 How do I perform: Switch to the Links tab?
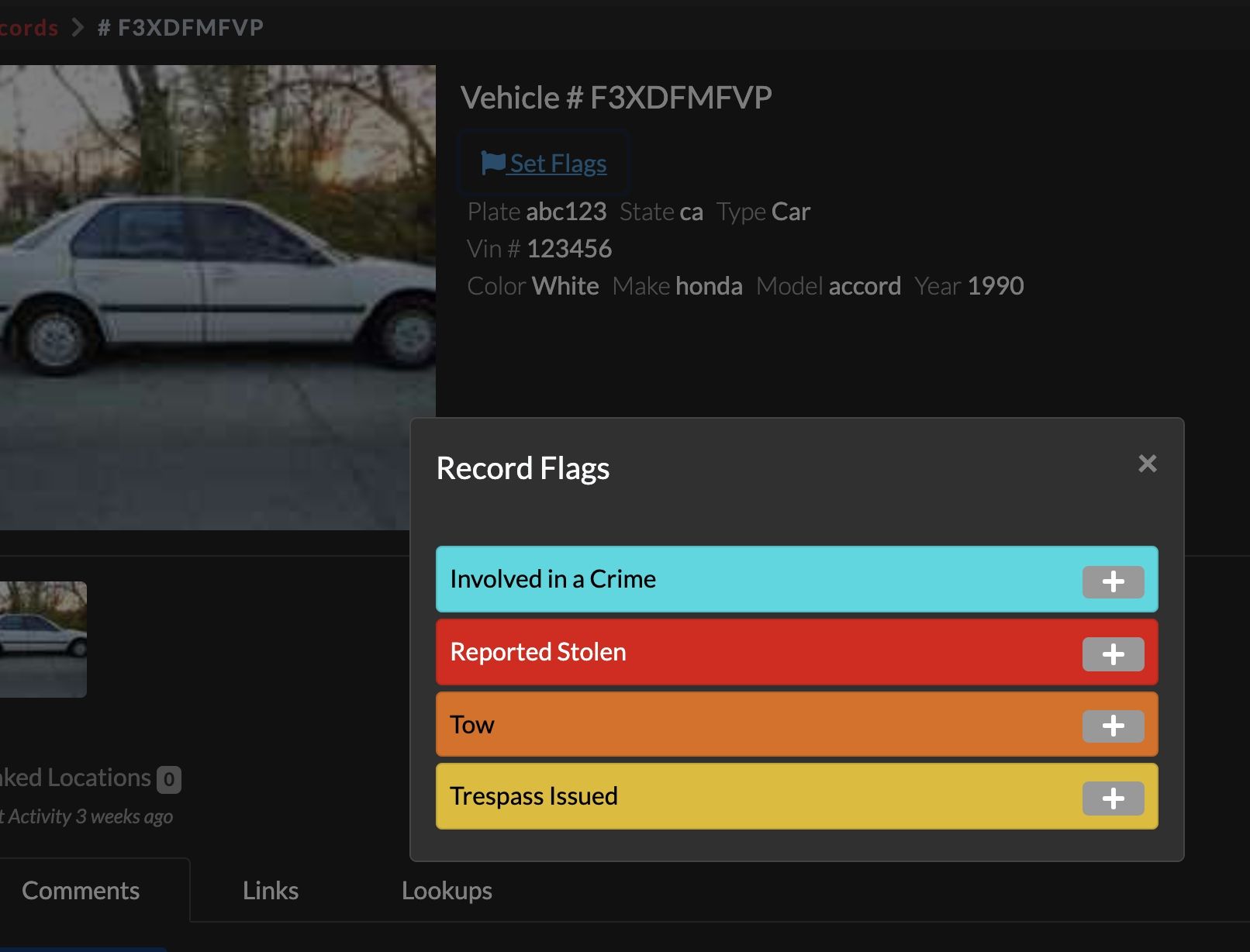270,890
